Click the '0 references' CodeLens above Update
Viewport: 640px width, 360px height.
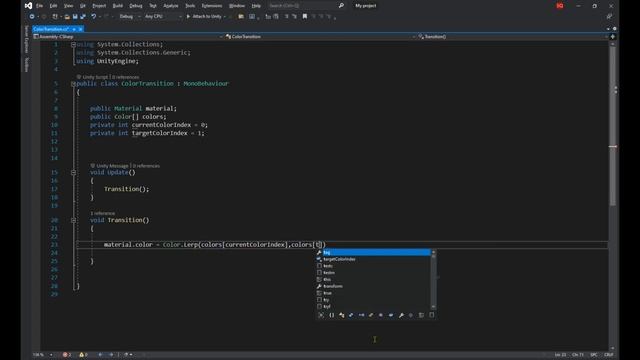(x=146, y=166)
